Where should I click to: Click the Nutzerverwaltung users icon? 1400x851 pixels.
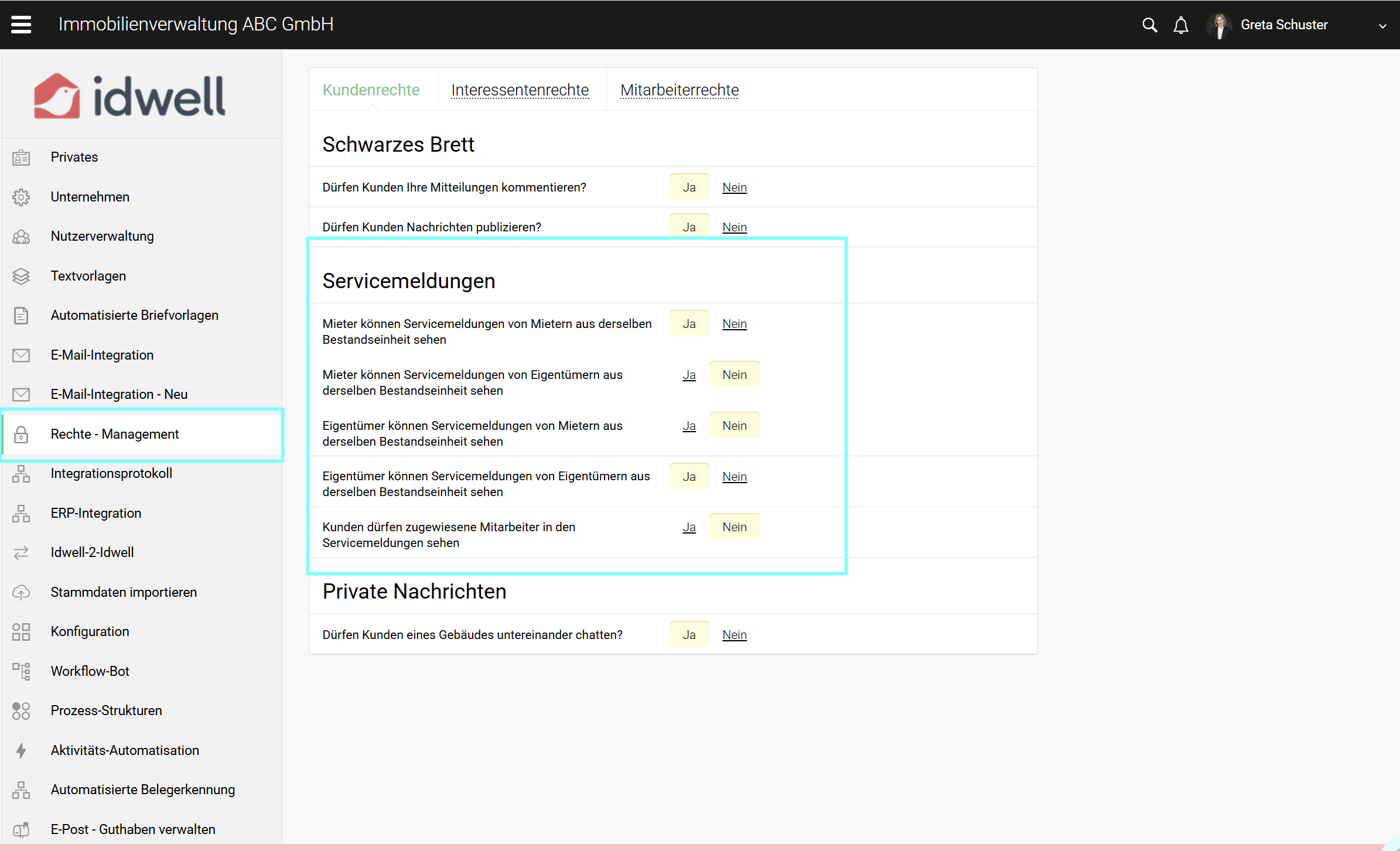click(x=21, y=236)
